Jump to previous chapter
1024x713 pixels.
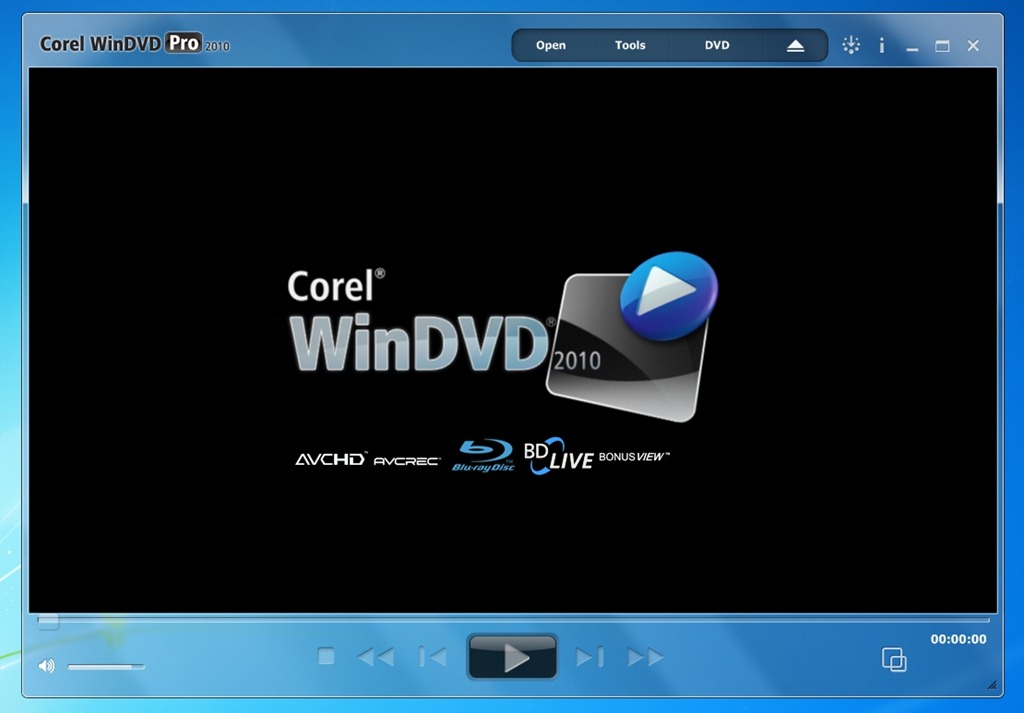pyautogui.click(x=432, y=656)
